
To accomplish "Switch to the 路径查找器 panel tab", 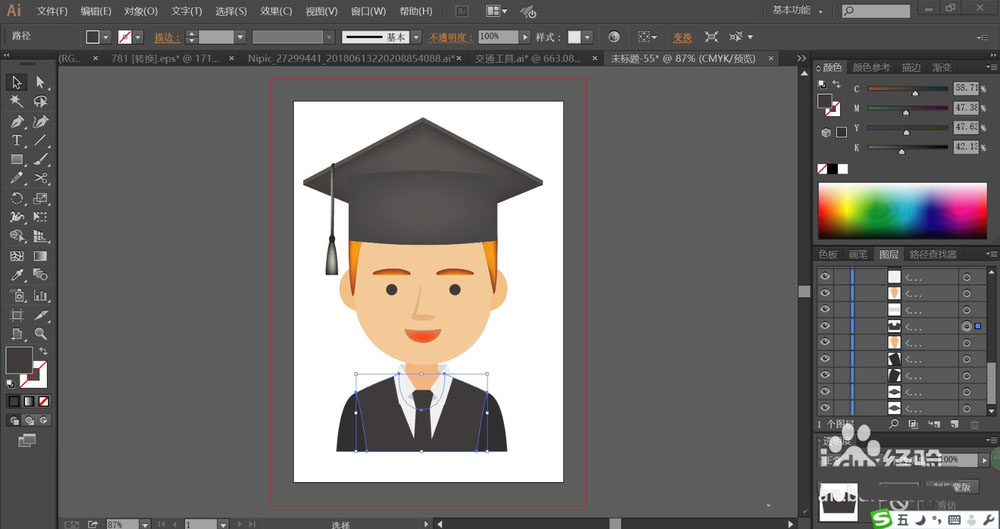I will (932, 255).
